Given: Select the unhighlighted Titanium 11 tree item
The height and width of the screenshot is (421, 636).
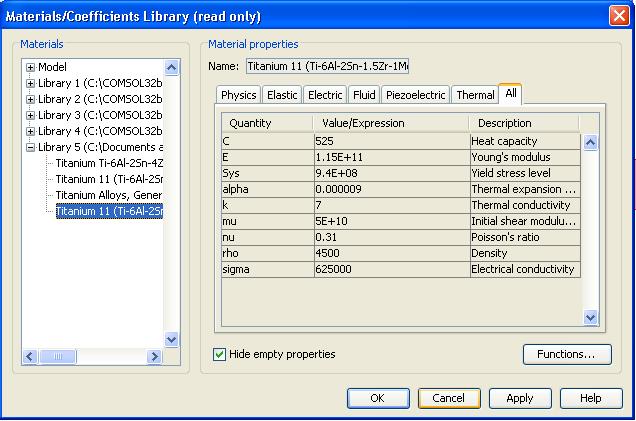Looking at the screenshot, I should click(109, 179).
